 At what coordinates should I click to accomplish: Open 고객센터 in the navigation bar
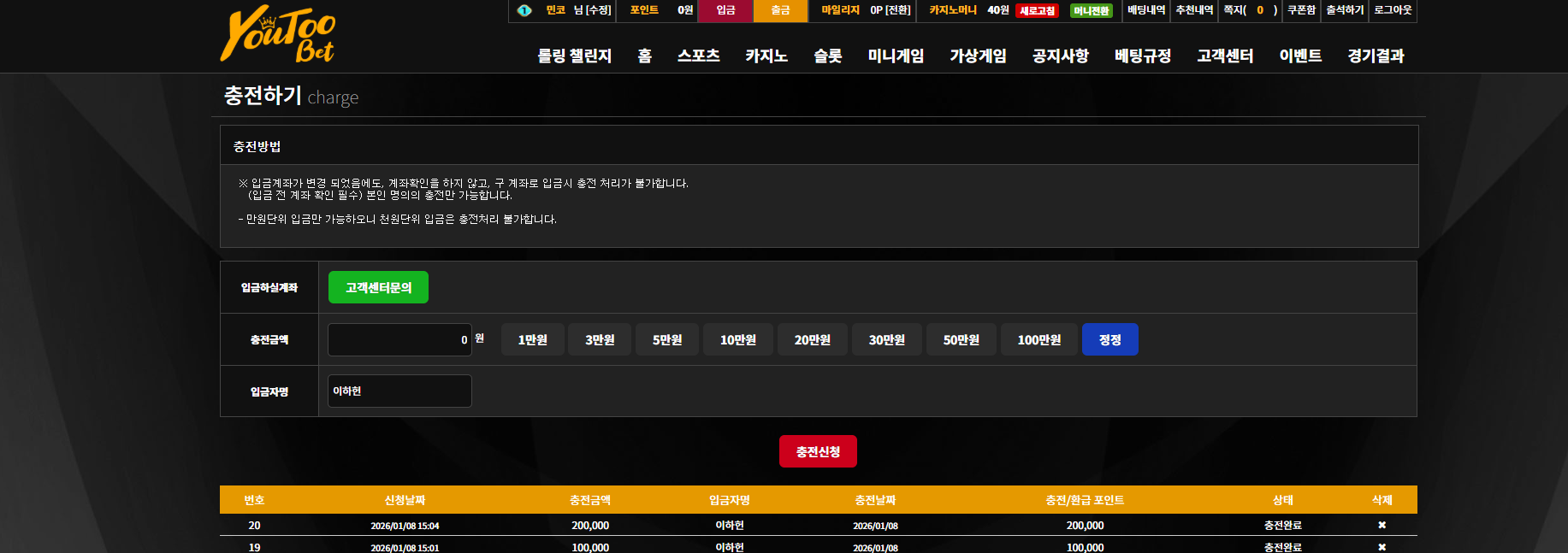point(1225,56)
